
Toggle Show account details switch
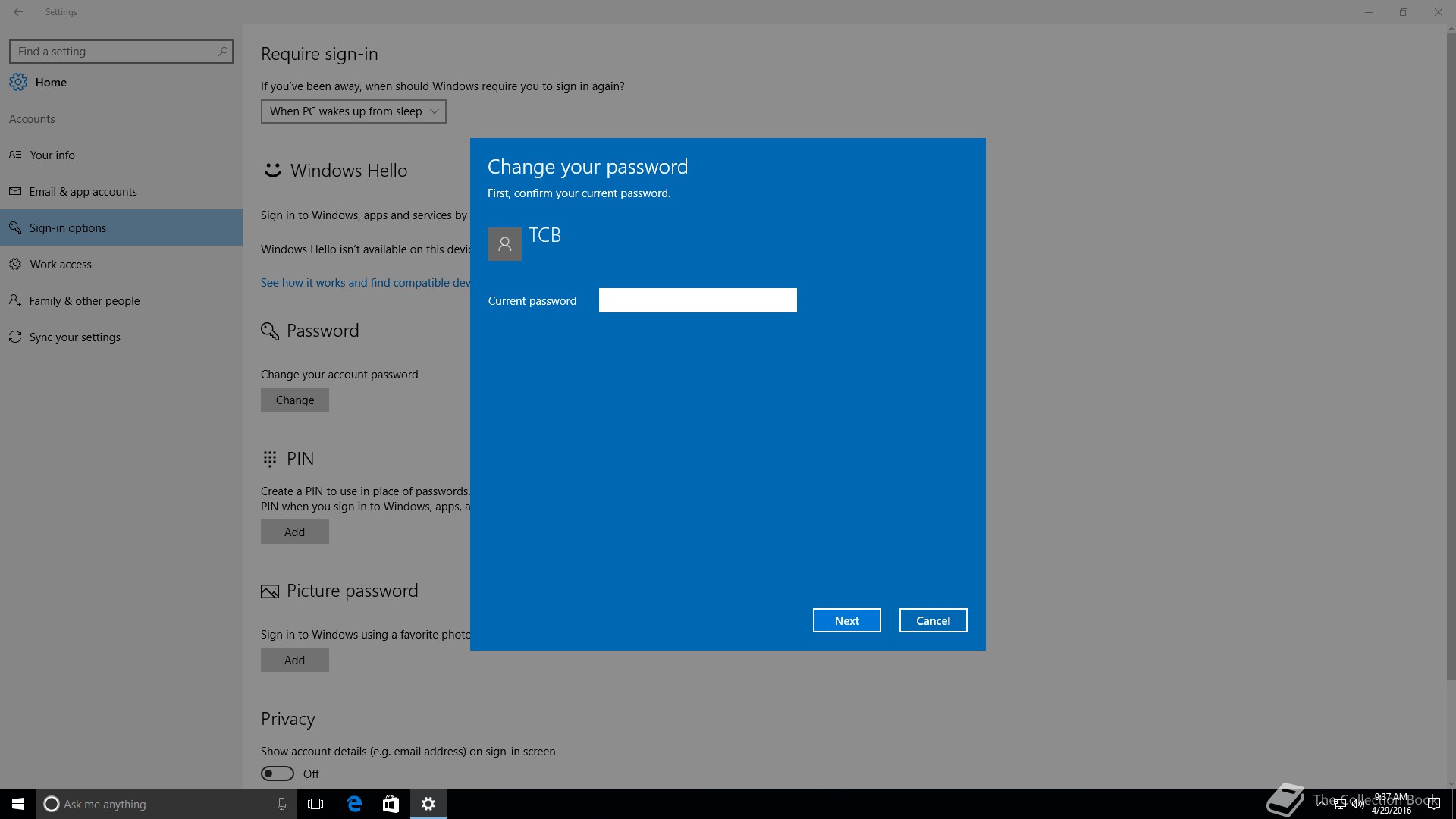point(278,773)
